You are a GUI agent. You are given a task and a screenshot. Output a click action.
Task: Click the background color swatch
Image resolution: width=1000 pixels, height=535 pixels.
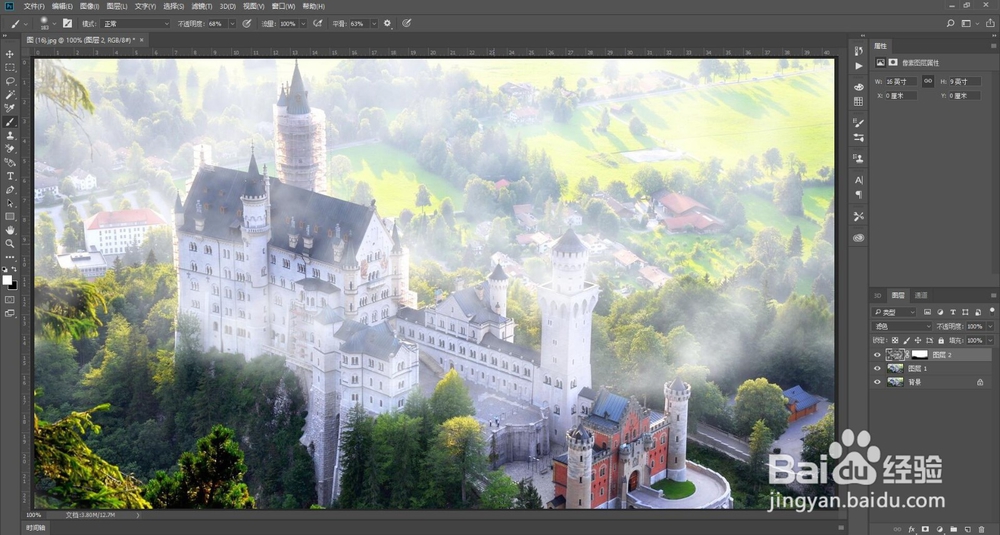[13, 285]
